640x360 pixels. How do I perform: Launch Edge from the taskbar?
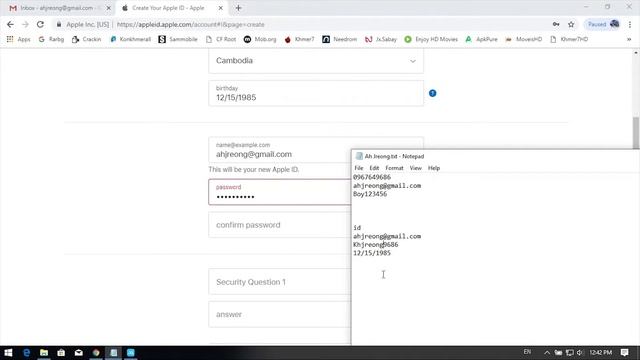(x=27, y=353)
